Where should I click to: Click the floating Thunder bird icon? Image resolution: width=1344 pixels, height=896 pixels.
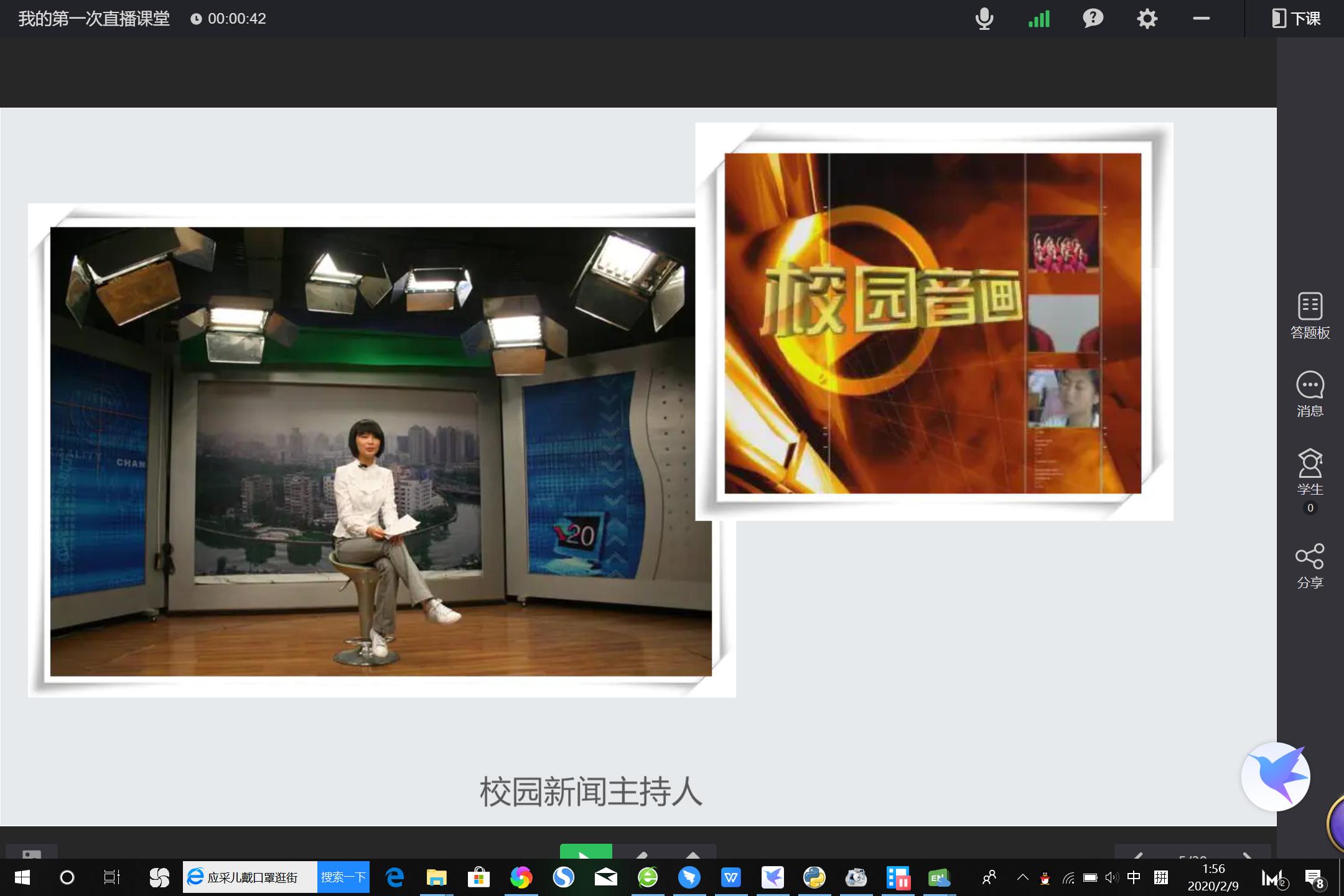click(x=1274, y=776)
